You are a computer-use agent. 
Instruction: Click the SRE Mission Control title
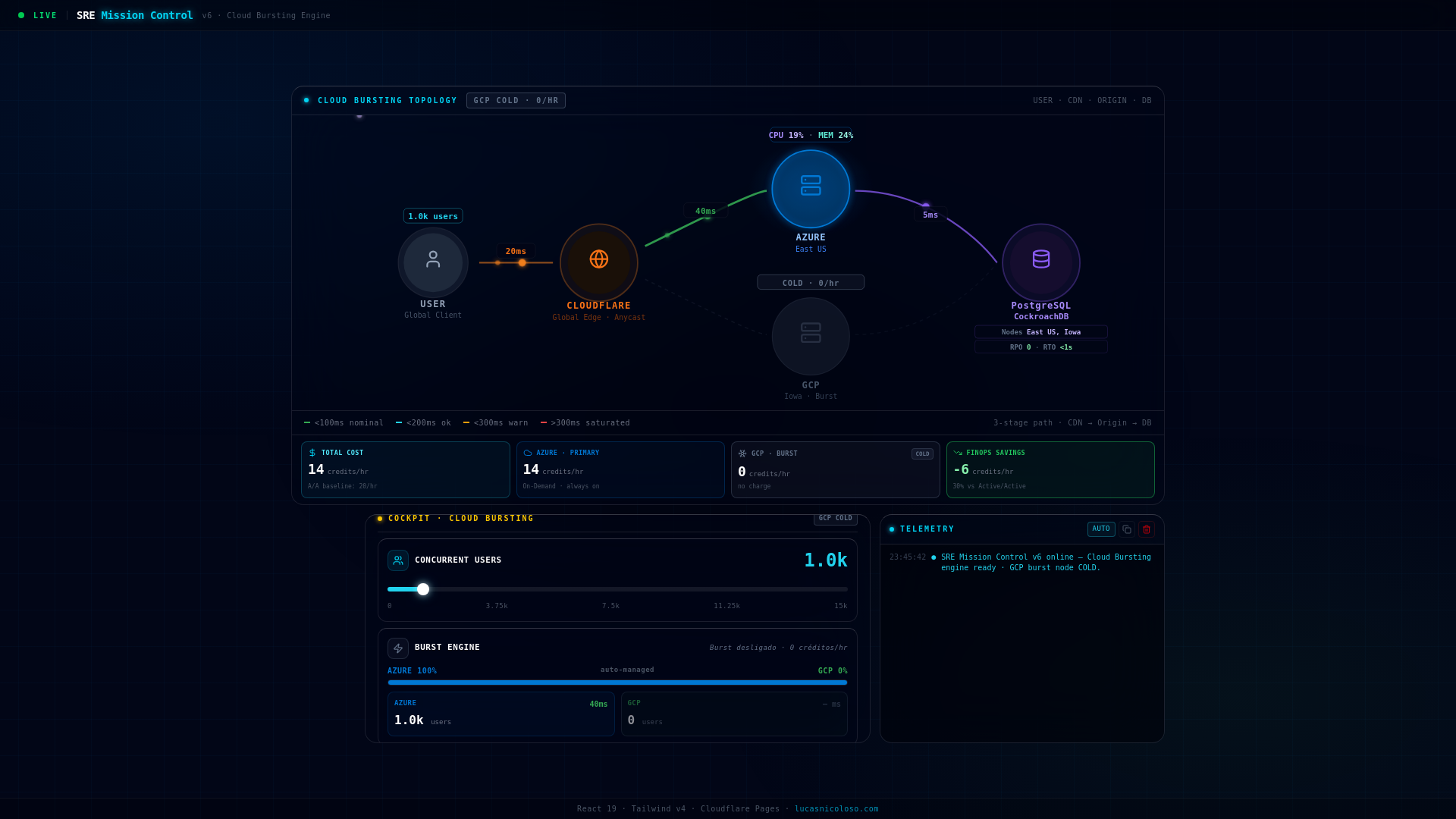(x=135, y=15)
